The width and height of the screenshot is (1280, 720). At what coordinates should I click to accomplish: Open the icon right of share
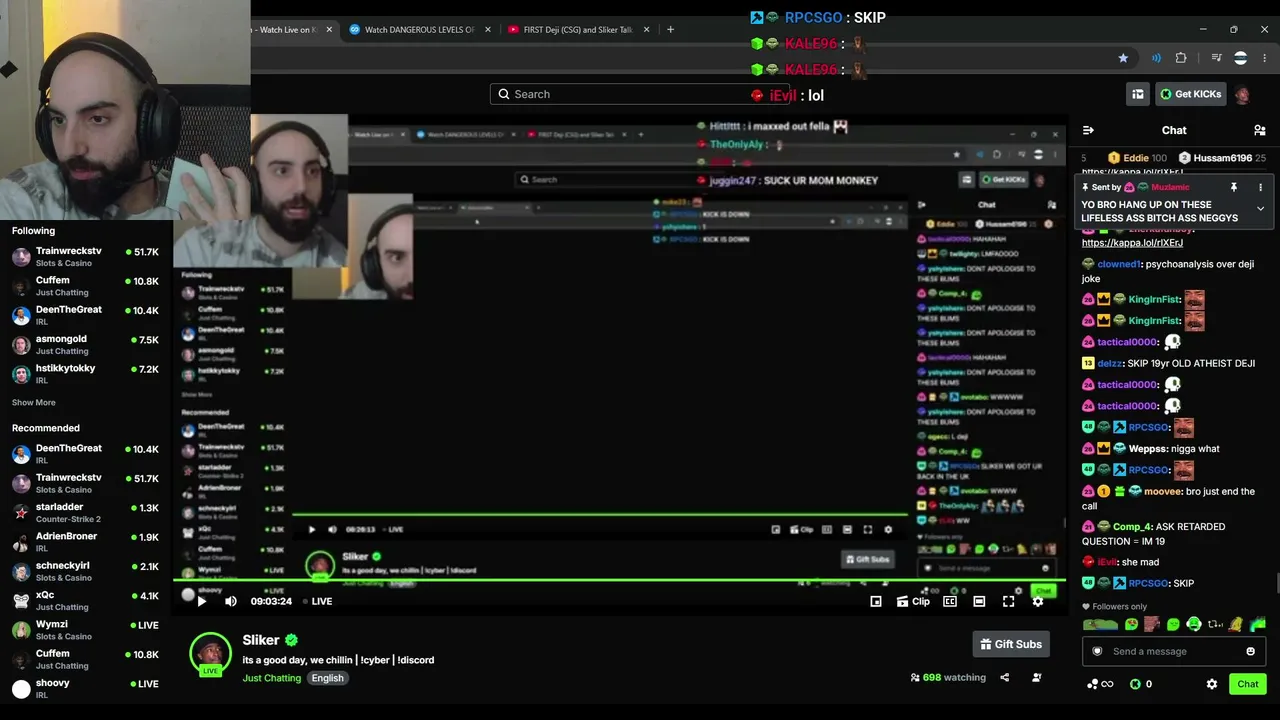pyautogui.click(x=1037, y=677)
